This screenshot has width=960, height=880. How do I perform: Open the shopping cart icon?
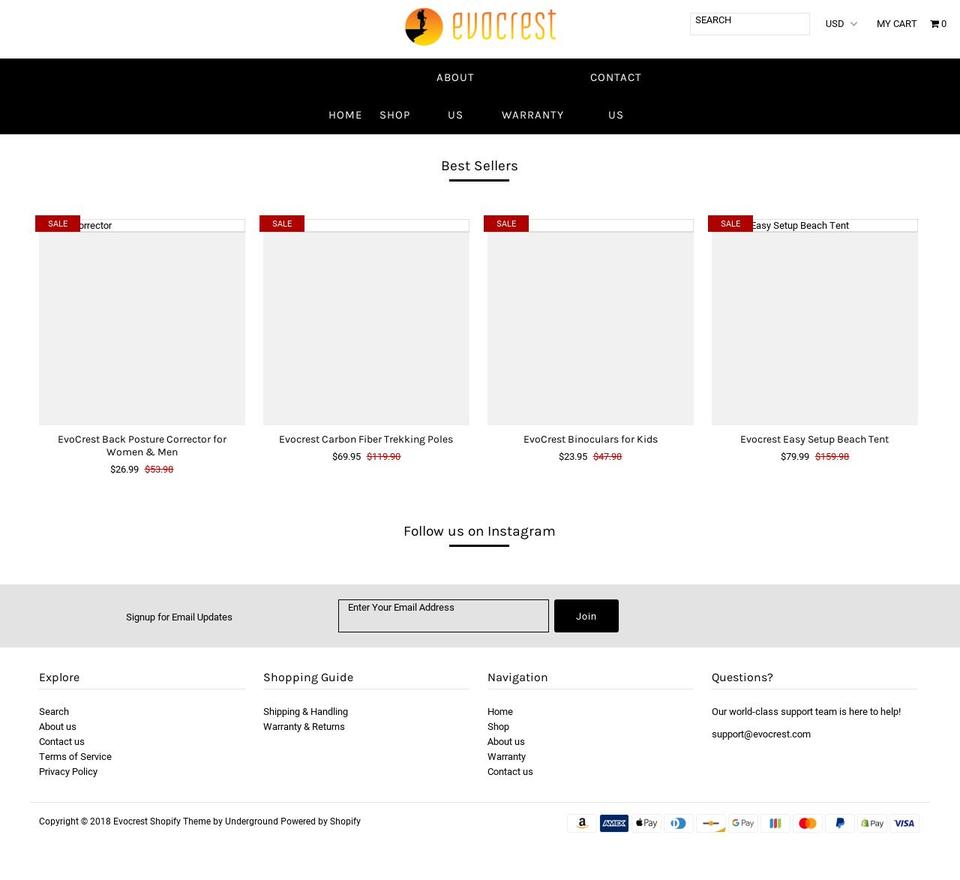(934, 24)
